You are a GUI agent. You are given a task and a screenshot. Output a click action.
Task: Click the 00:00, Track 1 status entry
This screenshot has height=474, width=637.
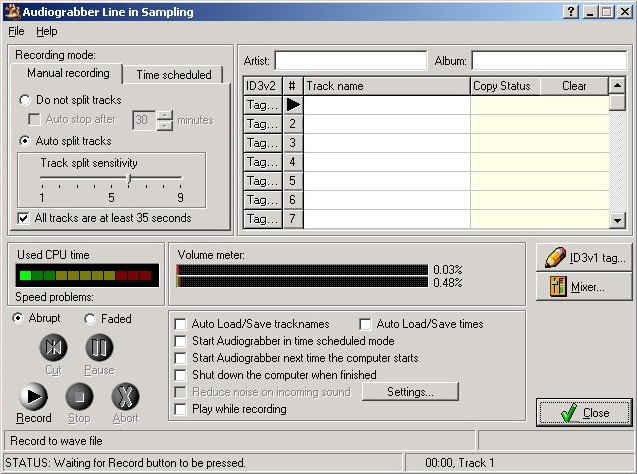pyautogui.click(x=460, y=463)
